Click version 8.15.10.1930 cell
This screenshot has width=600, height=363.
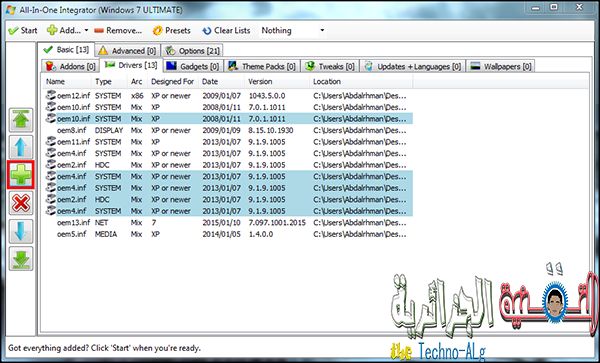271,130
